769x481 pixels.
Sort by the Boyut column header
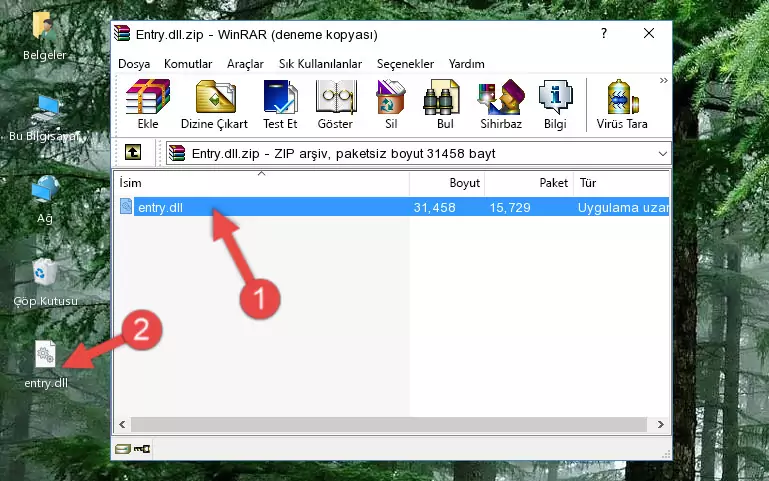(x=447, y=182)
